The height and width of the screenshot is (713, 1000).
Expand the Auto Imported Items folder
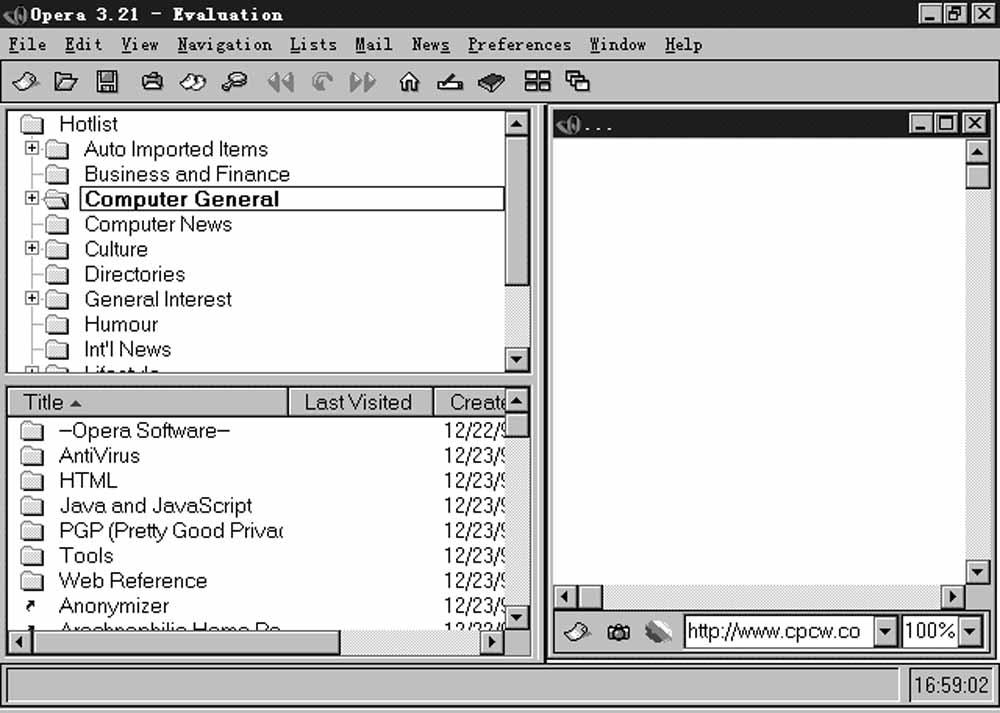(x=31, y=148)
